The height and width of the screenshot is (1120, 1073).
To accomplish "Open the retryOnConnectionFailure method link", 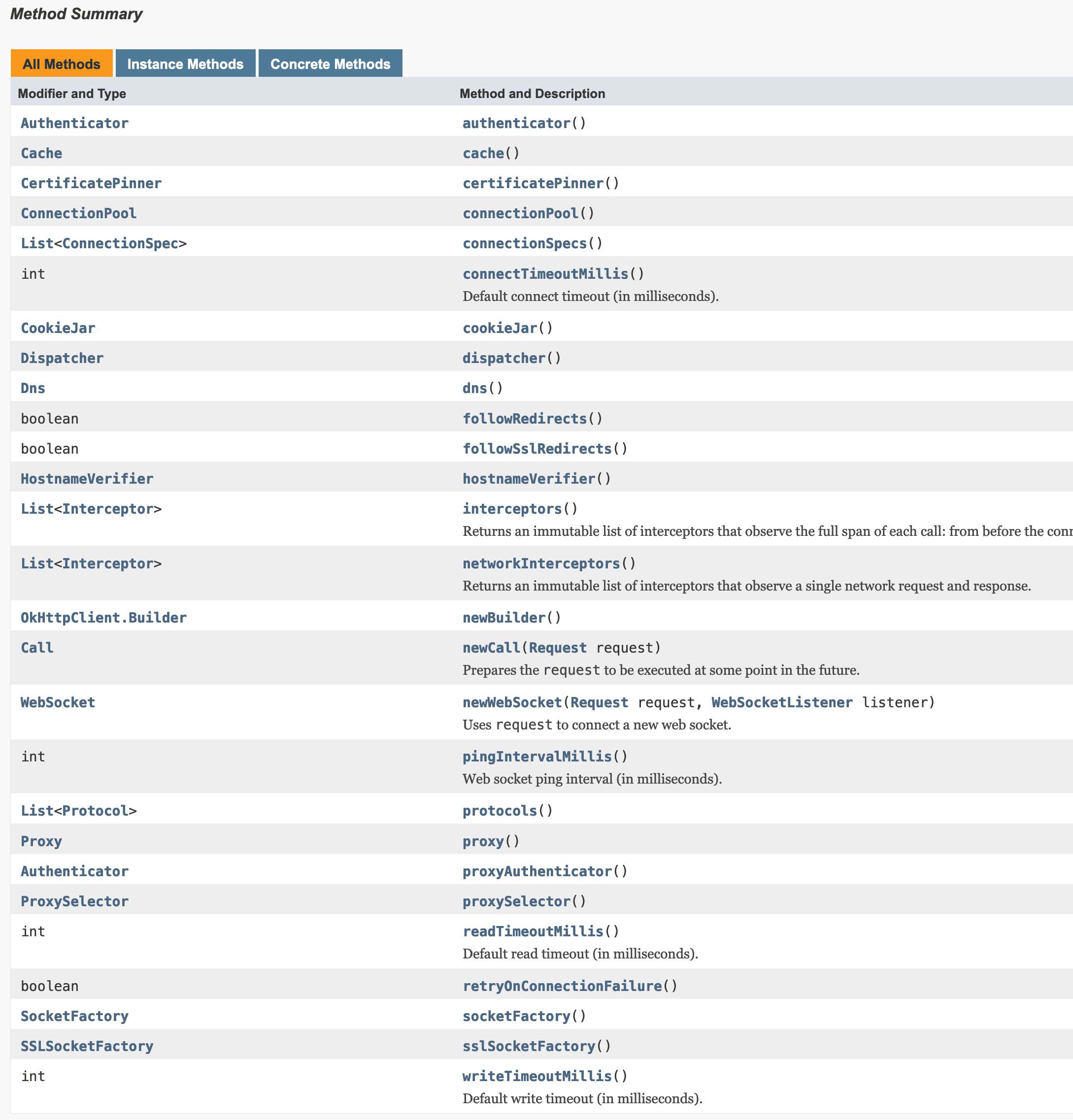I will [562, 986].
